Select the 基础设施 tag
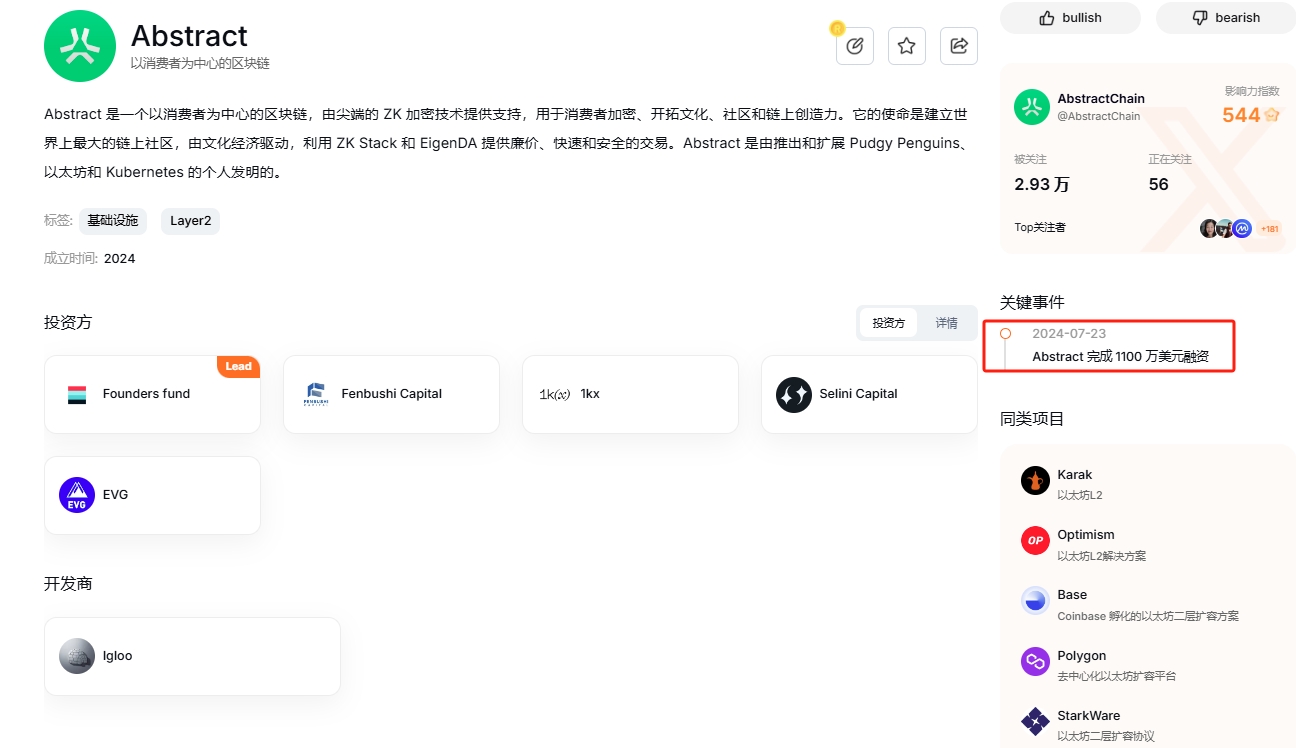 113,221
